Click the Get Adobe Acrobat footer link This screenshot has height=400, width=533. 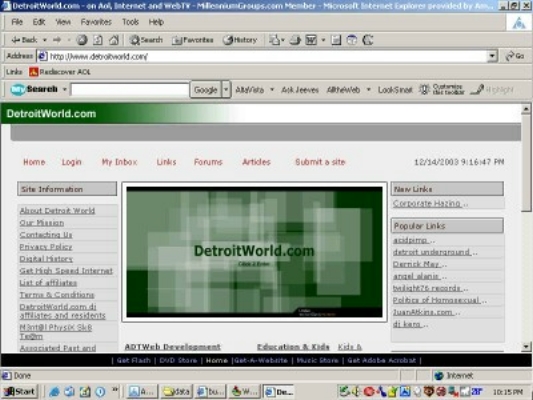(x=381, y=360)
